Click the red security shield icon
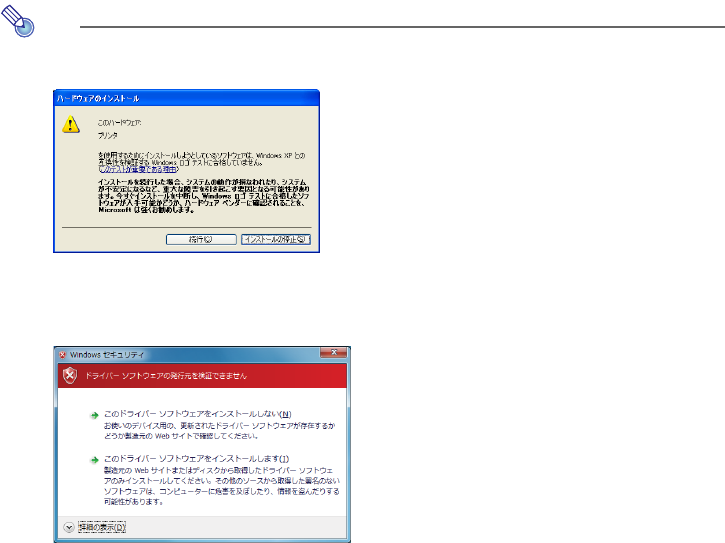Viewport: 725px width, 543px height. click(70, 375)
